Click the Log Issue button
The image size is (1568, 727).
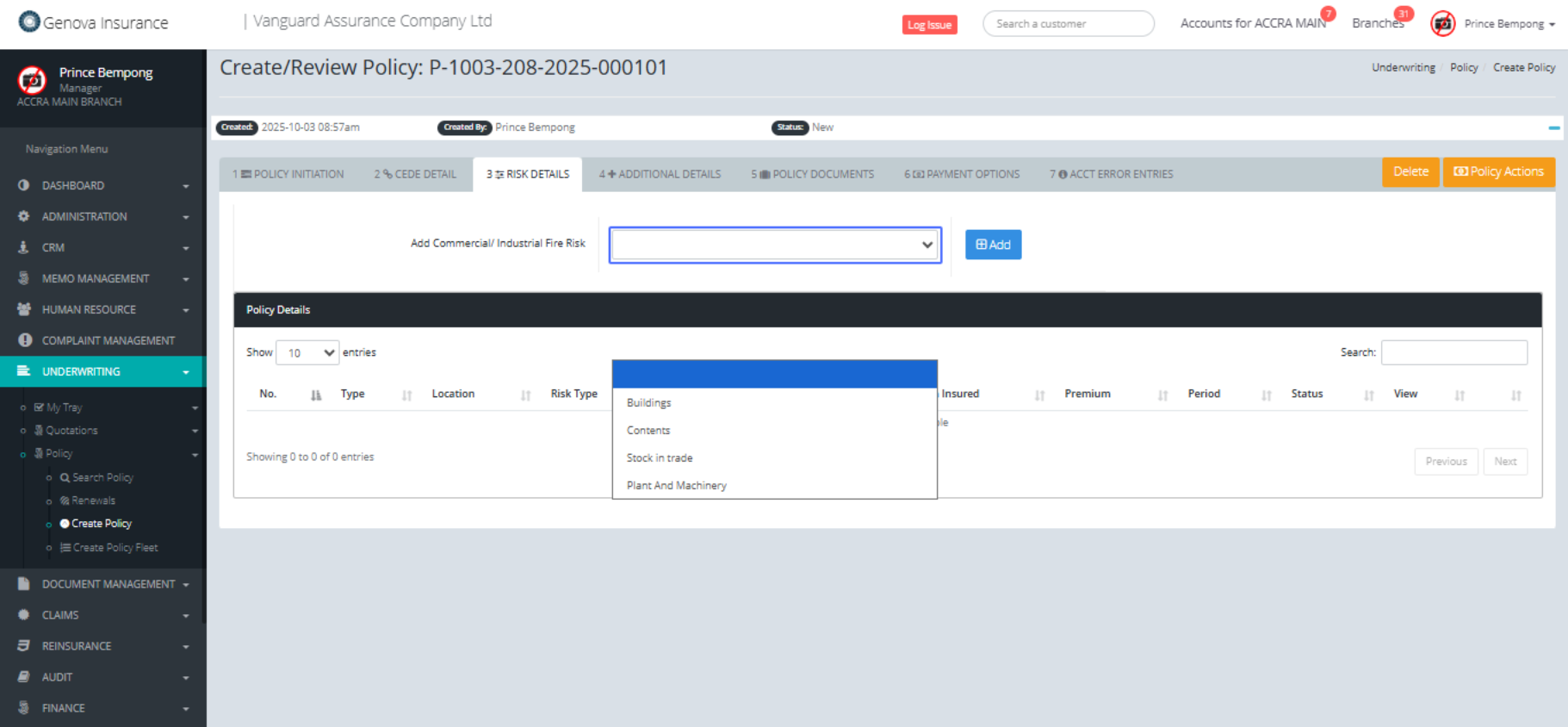pos(929,25)
